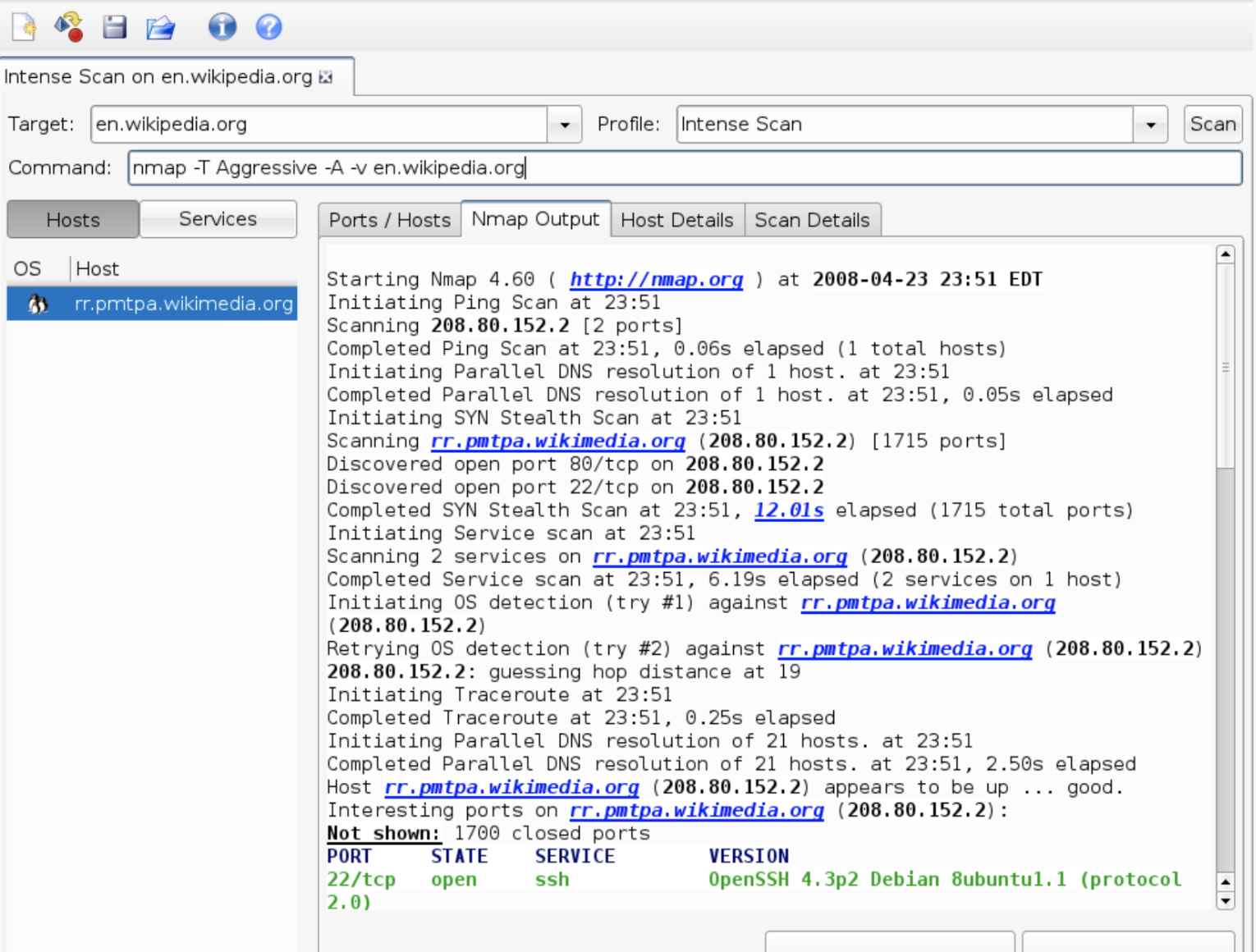Open the Scan Details tab
Image resolution: width=1256 pixels, height=952 pixels.
click(812, 220)
